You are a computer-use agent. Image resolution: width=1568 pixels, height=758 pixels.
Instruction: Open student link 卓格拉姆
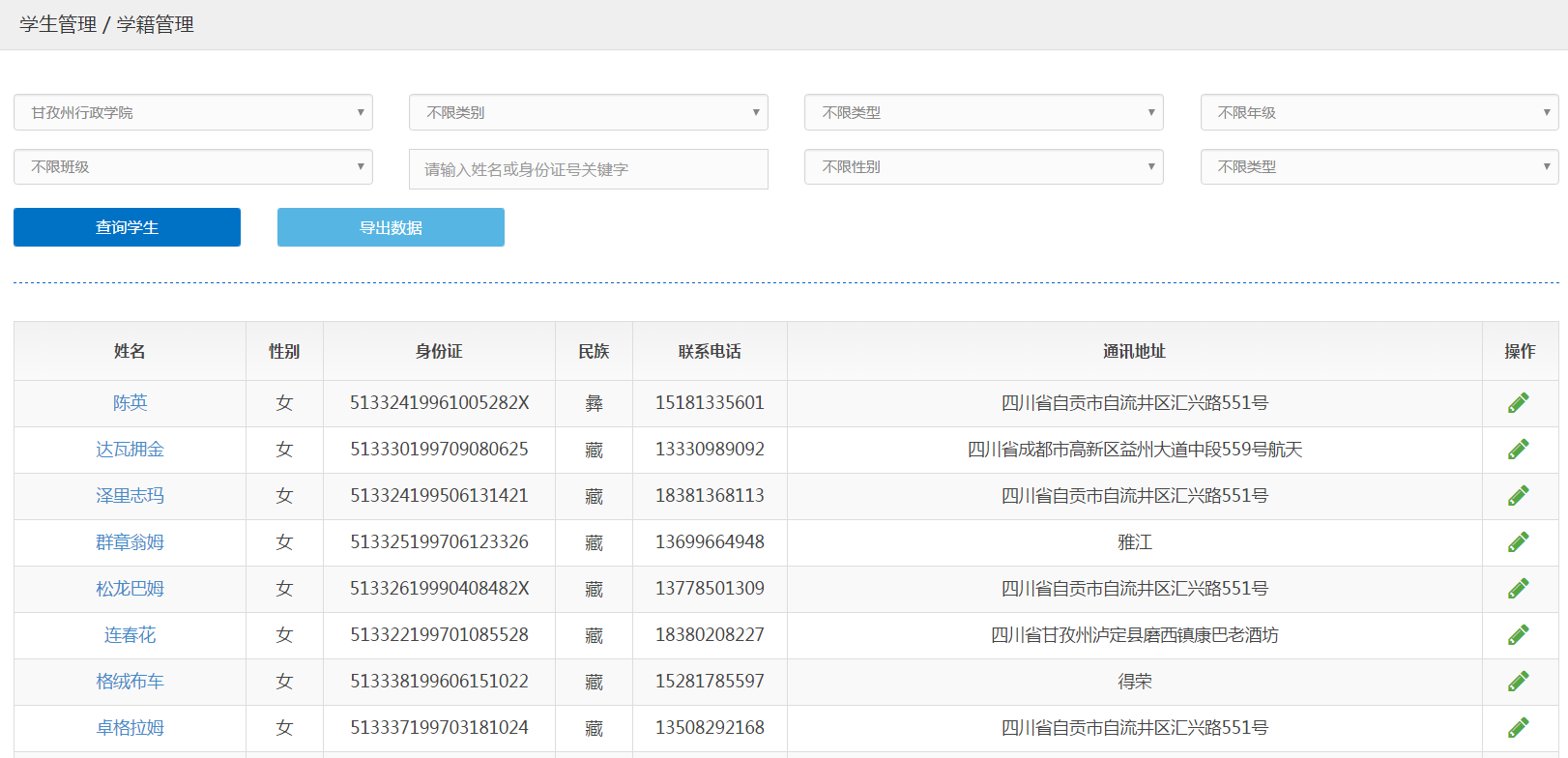point(131,728)
